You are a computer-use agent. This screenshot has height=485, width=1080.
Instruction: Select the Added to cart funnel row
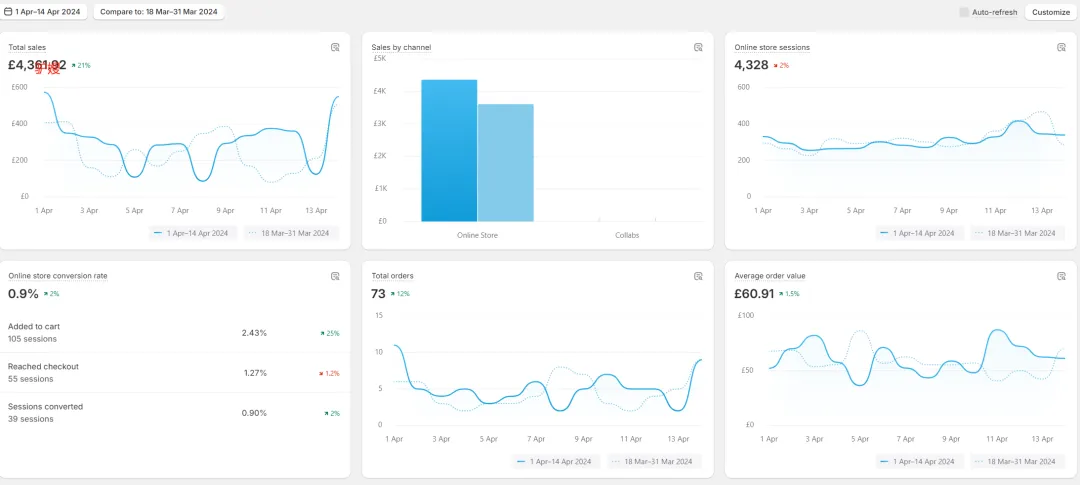(x=174, y=332)
